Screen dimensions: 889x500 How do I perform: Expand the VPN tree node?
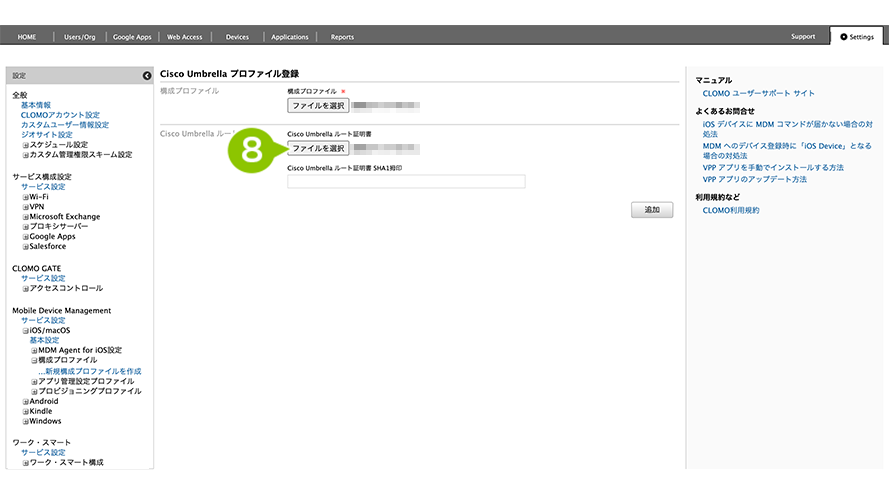[26, 207]
